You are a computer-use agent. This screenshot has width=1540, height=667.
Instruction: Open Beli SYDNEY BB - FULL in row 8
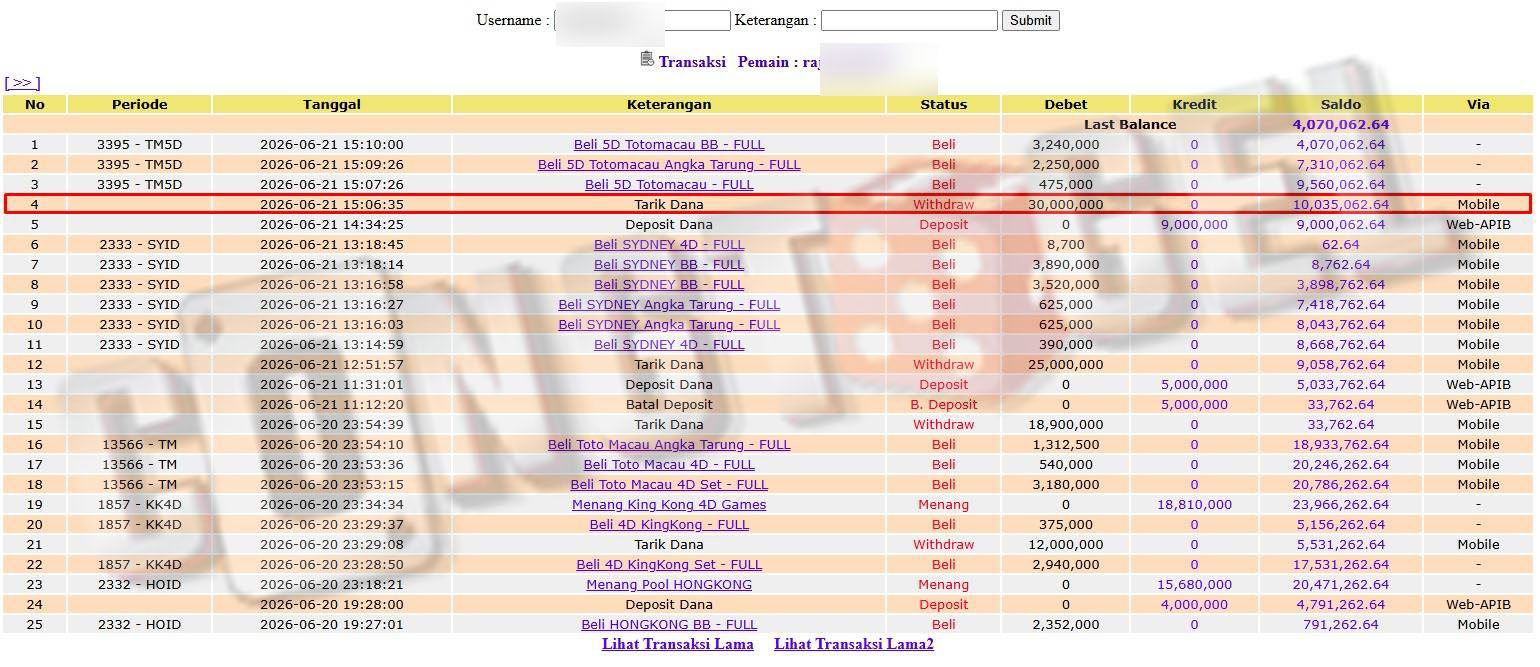click(x=669, y=284)
